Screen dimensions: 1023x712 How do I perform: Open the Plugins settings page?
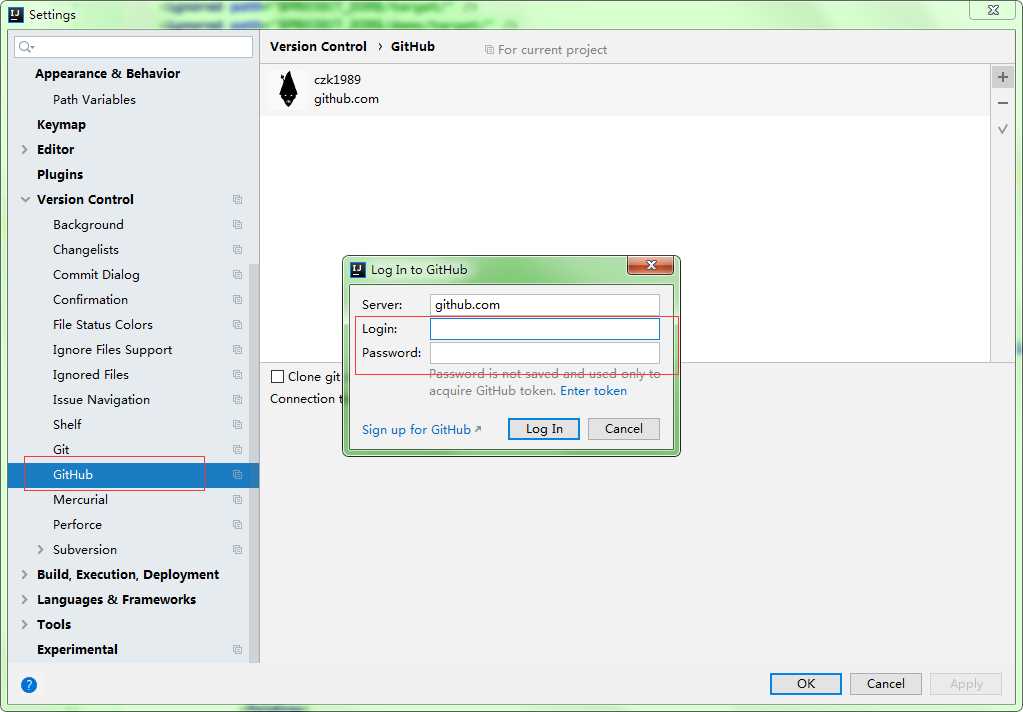60,175
